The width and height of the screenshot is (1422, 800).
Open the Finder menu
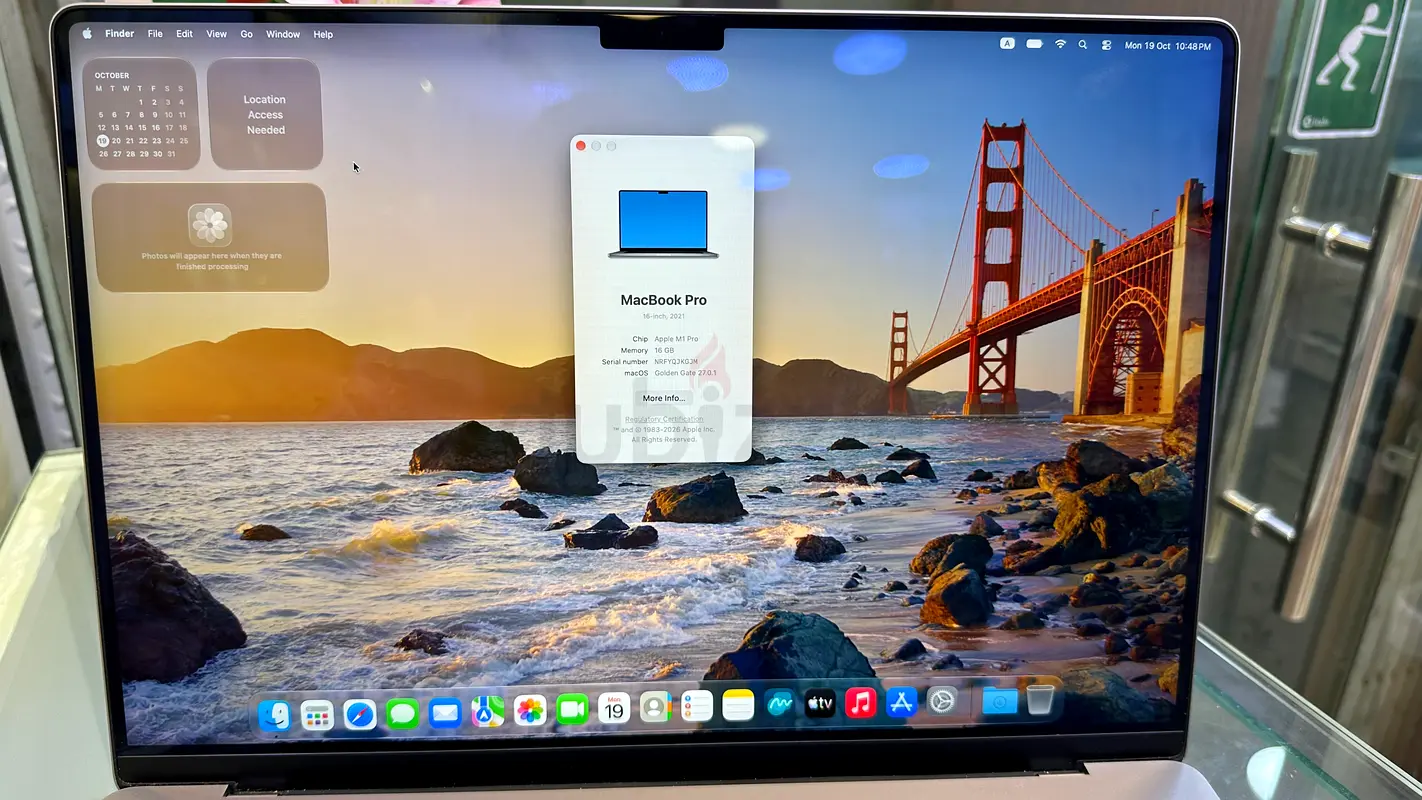119,34
